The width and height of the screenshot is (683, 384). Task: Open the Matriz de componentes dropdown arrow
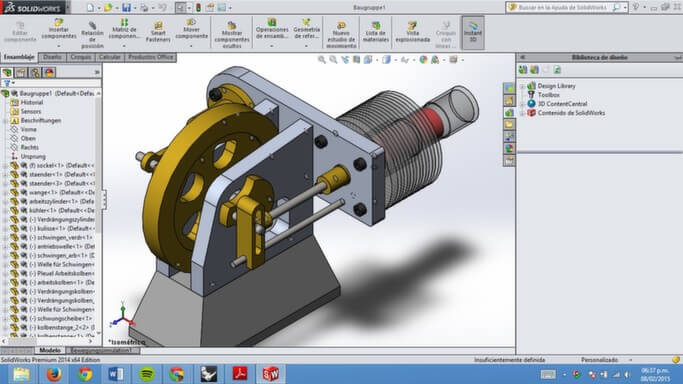click(x=124, y=46)
